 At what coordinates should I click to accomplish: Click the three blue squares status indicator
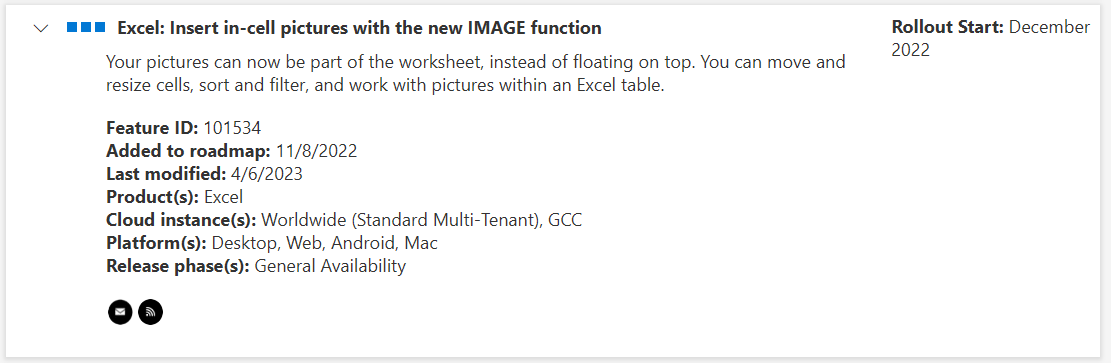click(86, 28)
